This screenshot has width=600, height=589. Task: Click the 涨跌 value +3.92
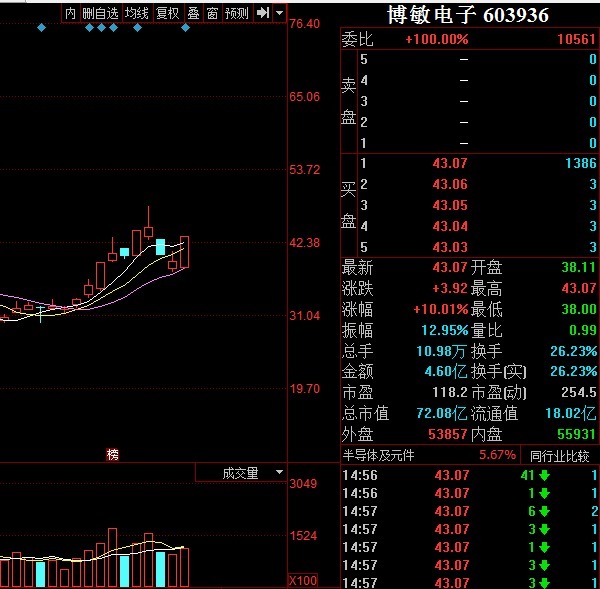coord(450,288)
